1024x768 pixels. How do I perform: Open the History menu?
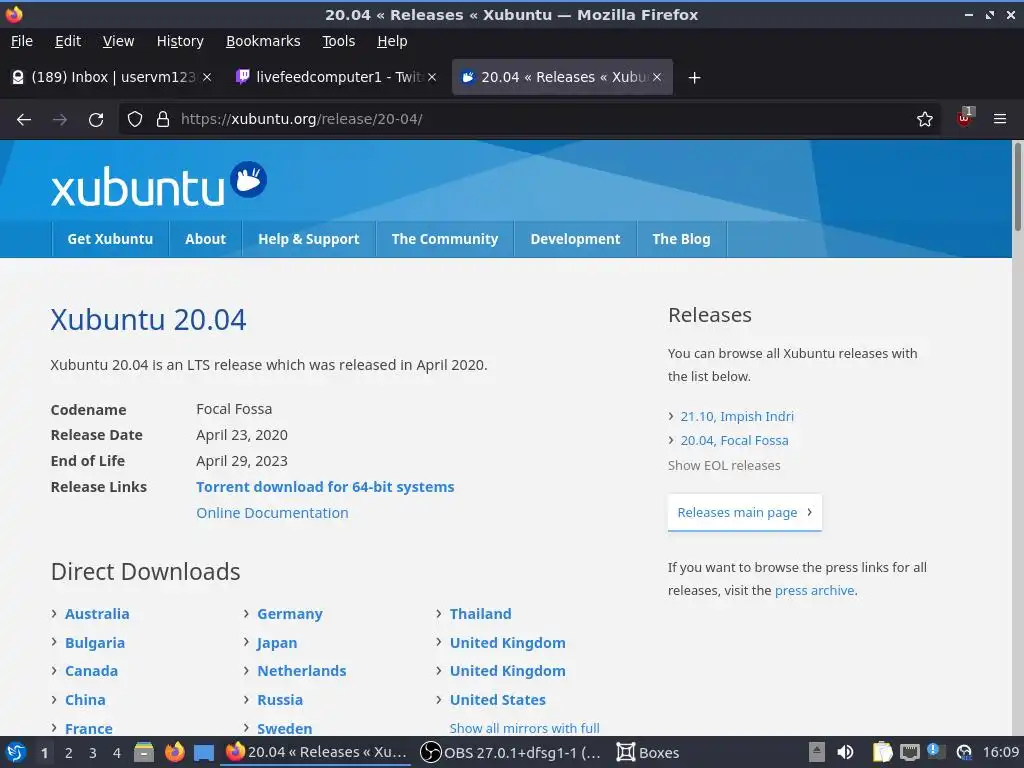180,41
